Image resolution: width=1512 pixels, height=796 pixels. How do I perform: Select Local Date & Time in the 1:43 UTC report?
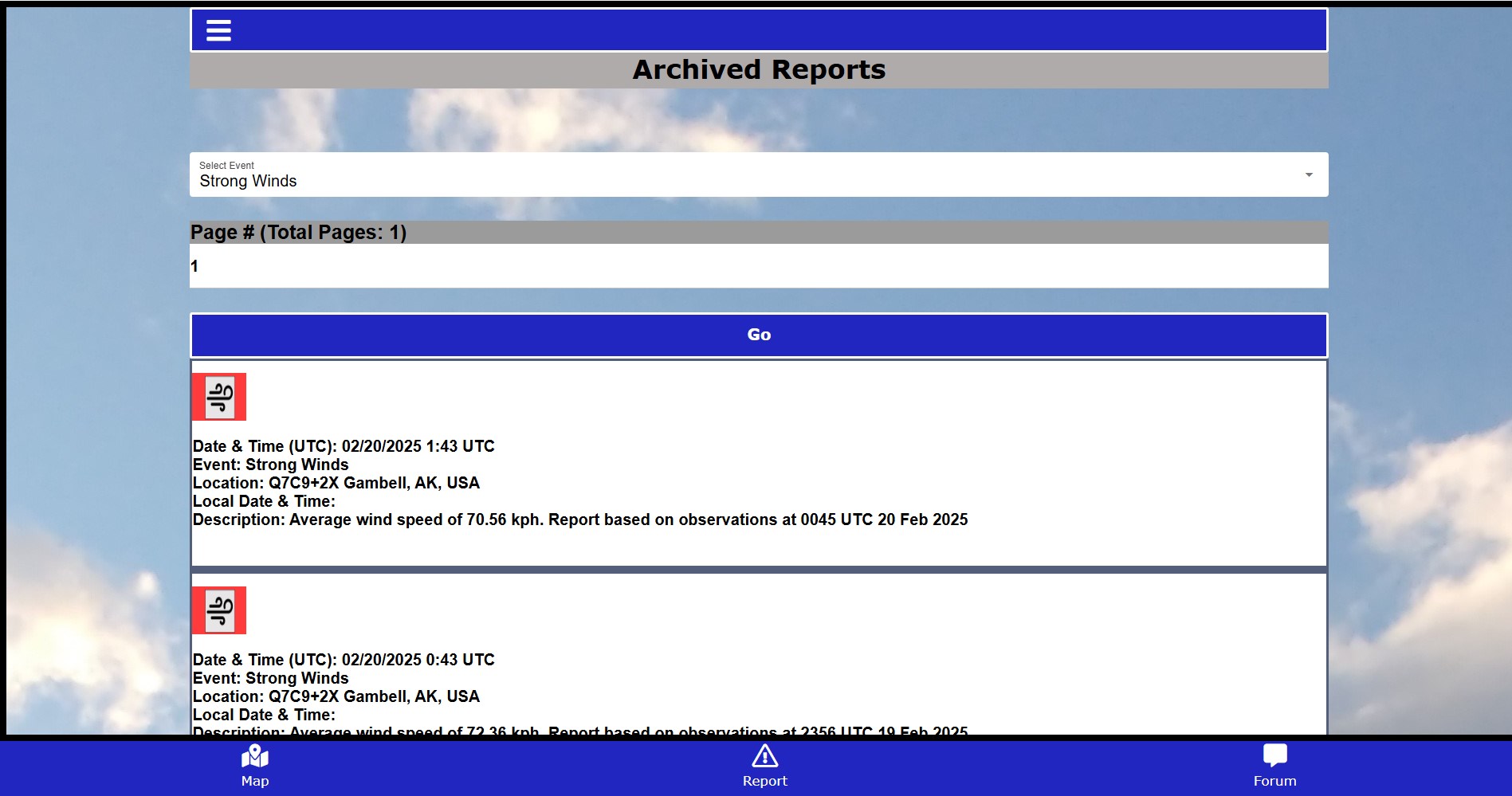[x=264, y=501]
